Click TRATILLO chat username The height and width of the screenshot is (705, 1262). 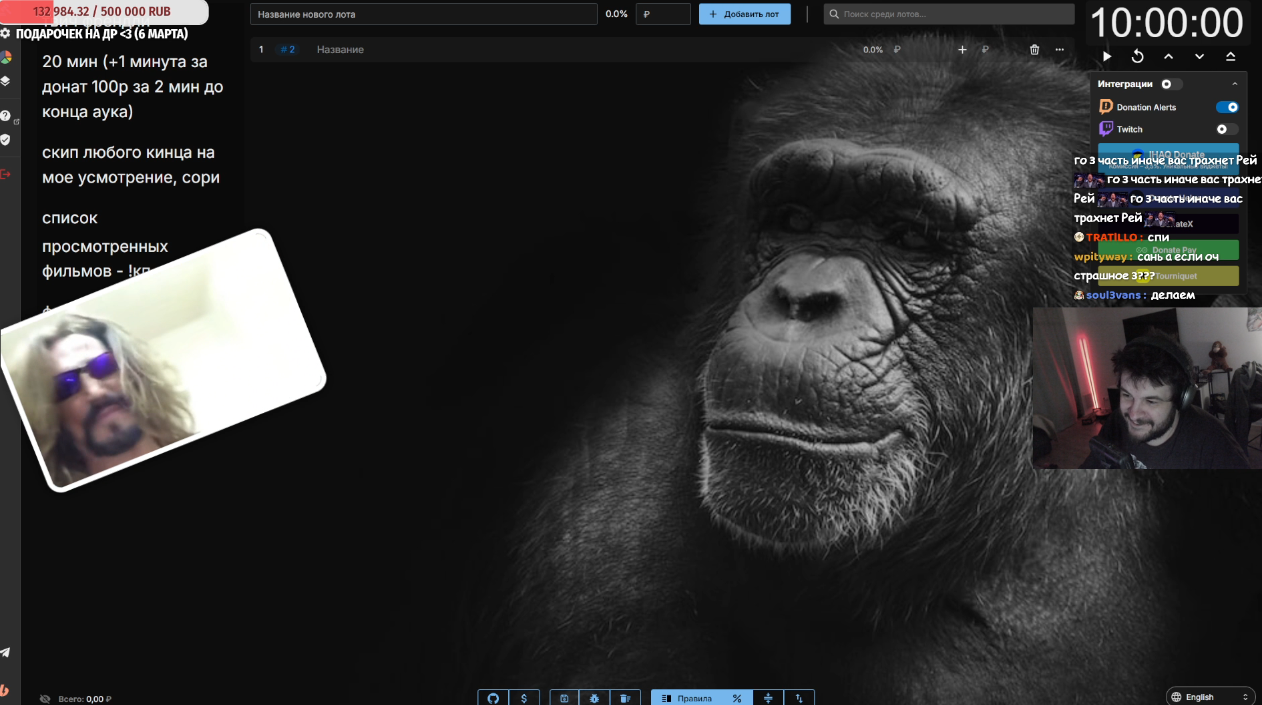(1111, 237)
